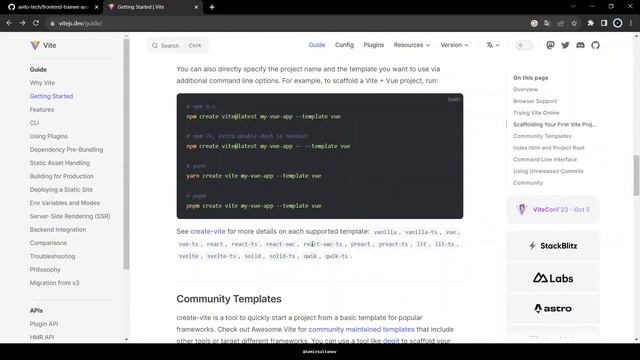The image size is (640, 360).
Task: Open Chrome three-dot menu
Action: coord(631,23)
